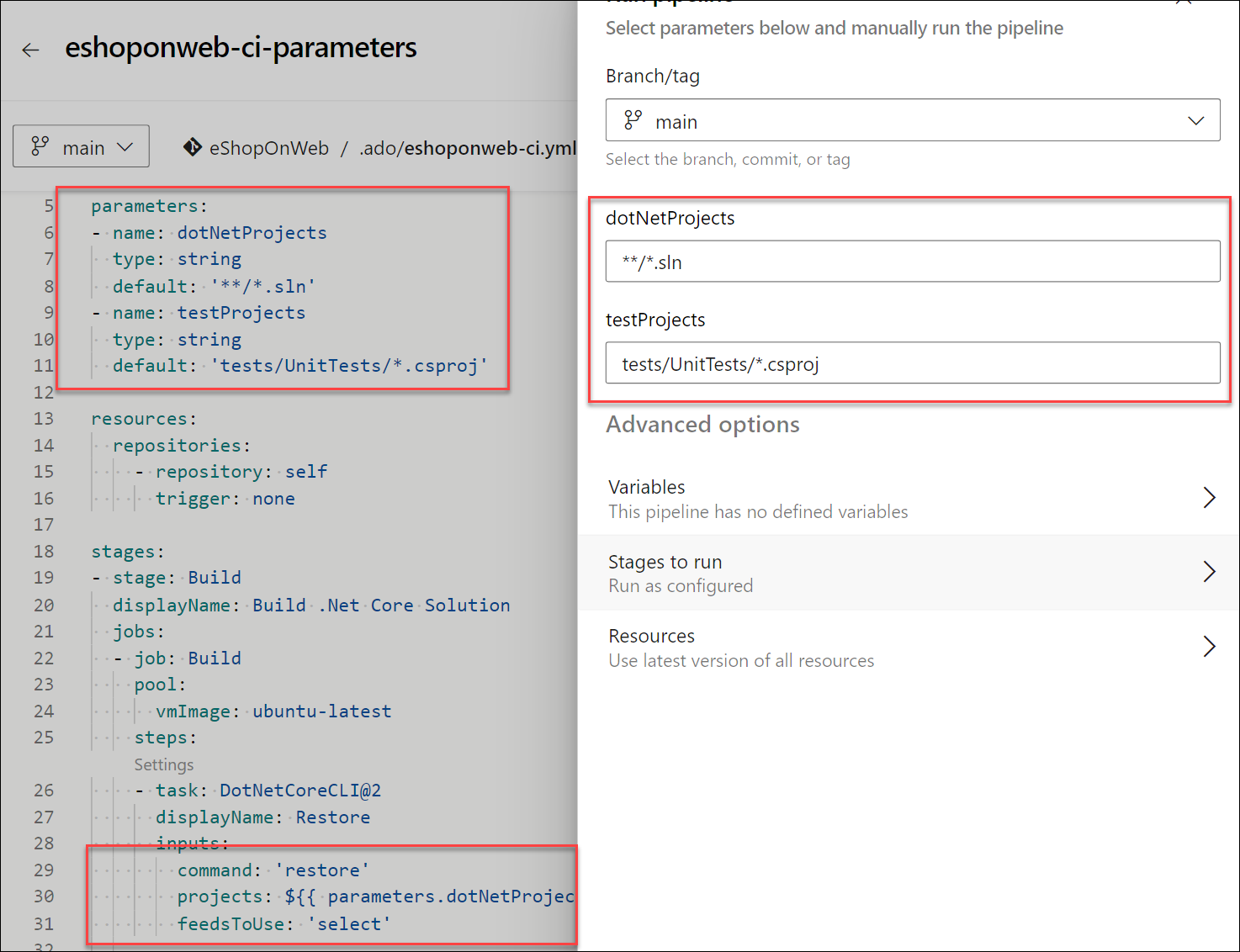Click the chevron arrow beside Resources

1209,647
